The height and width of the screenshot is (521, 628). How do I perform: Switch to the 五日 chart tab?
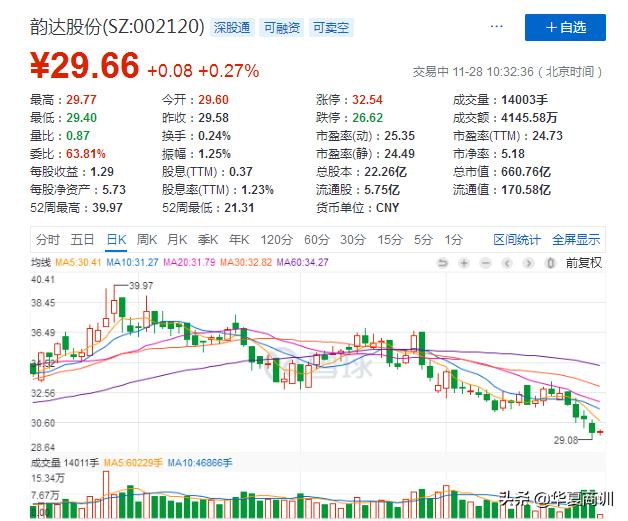pyautogui.click(x=82, y=239)
